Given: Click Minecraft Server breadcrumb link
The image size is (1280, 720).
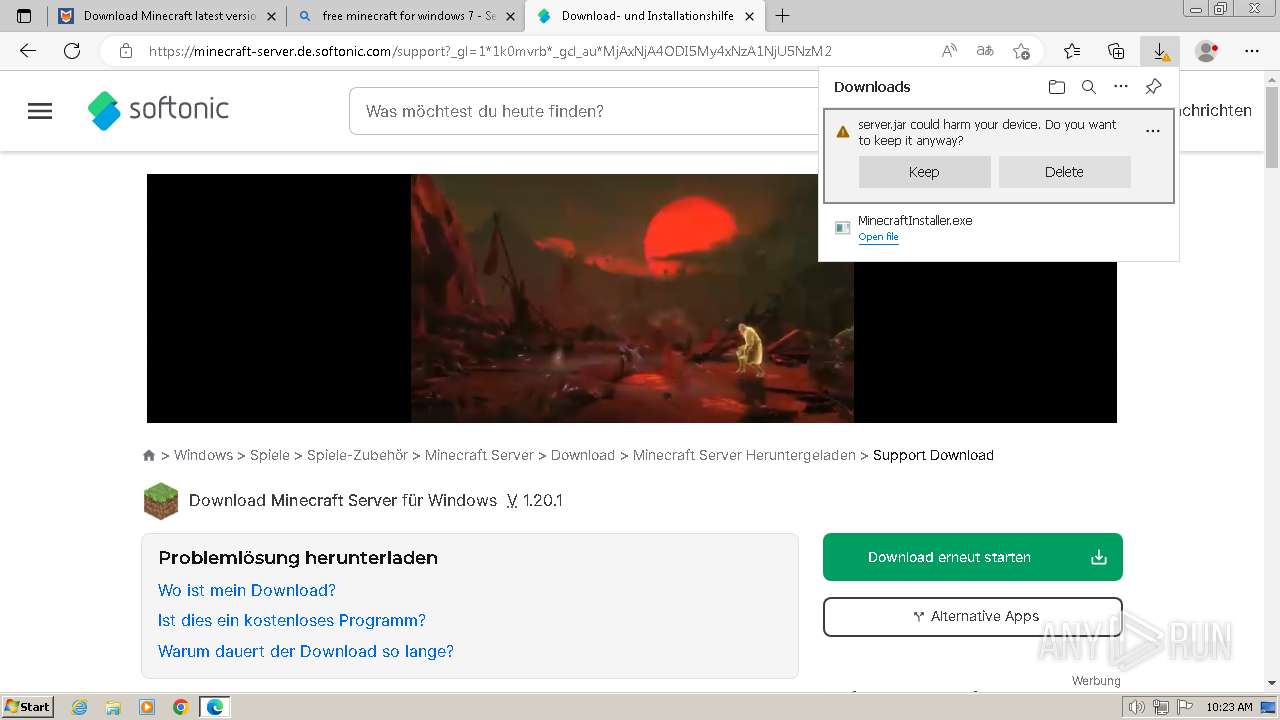Looking at the screenshot, I should click(x=479, y=455).
